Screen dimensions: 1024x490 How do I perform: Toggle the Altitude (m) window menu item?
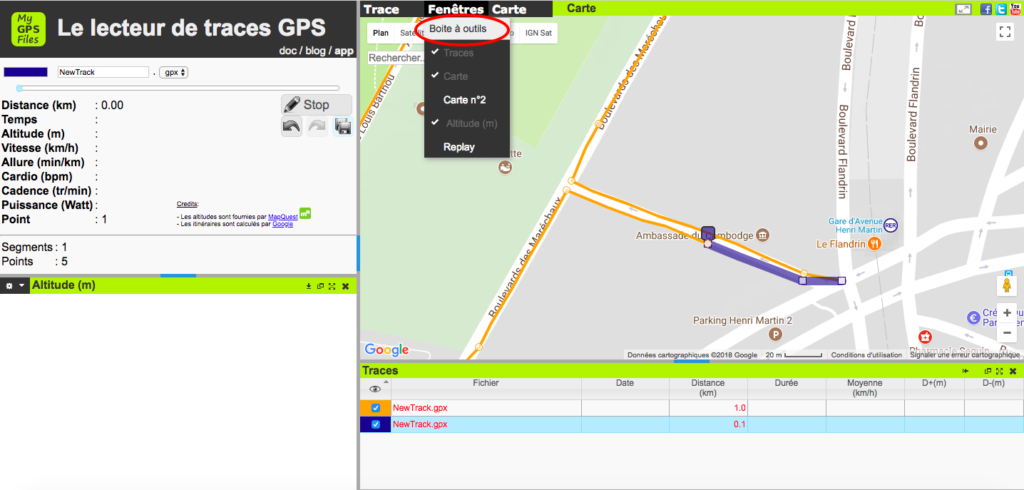(466, 123)
